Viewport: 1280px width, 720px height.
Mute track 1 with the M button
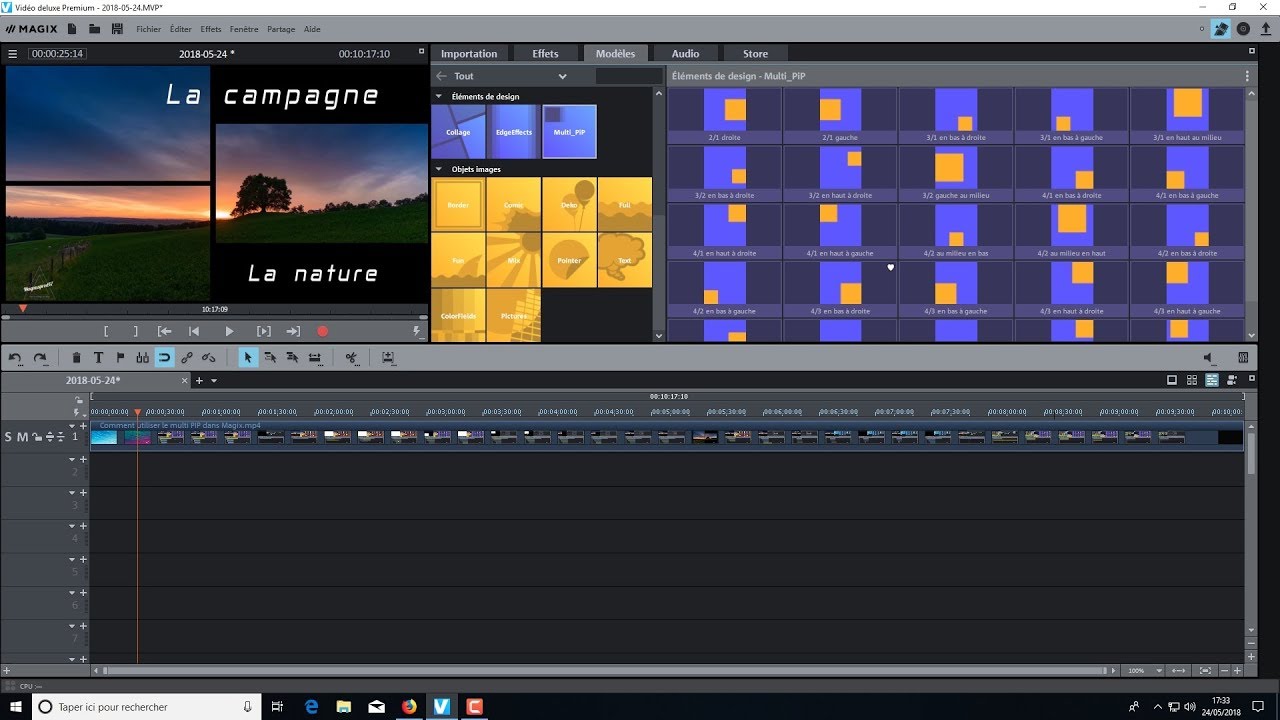click(x=22, y=437)
